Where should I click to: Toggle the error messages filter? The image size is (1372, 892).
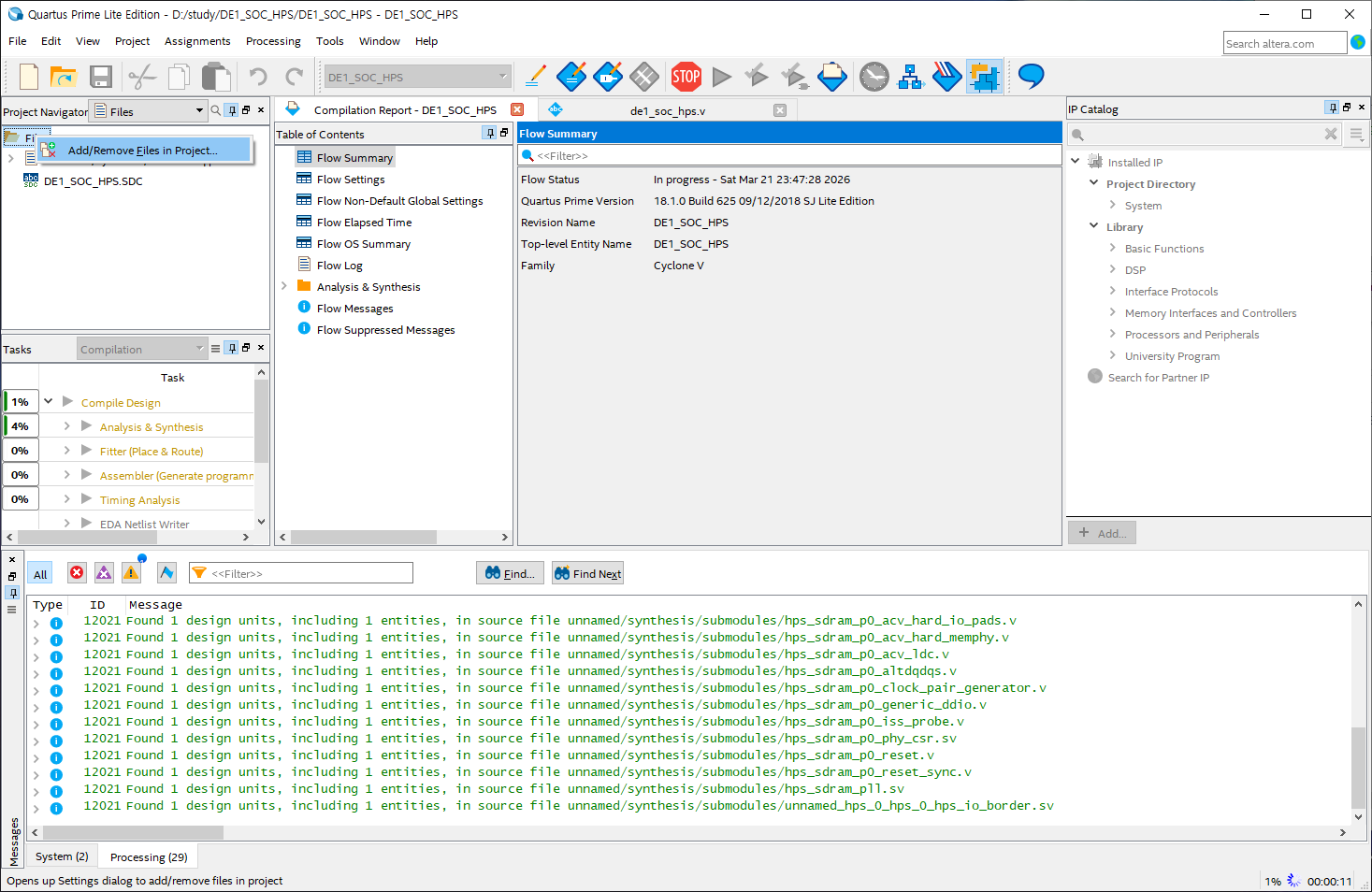pyautogui.click(x=77, y=573)
